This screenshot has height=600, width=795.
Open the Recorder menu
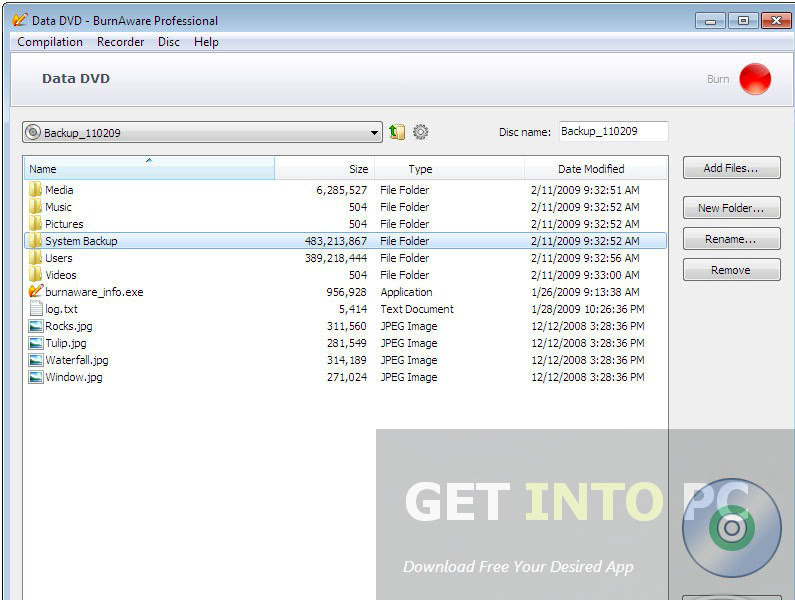coord(121,42)
